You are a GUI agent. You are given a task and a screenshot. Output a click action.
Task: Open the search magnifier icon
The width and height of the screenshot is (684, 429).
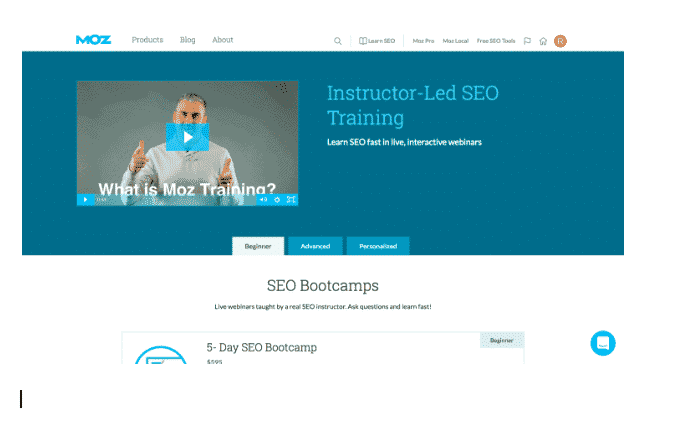point(338,41)
